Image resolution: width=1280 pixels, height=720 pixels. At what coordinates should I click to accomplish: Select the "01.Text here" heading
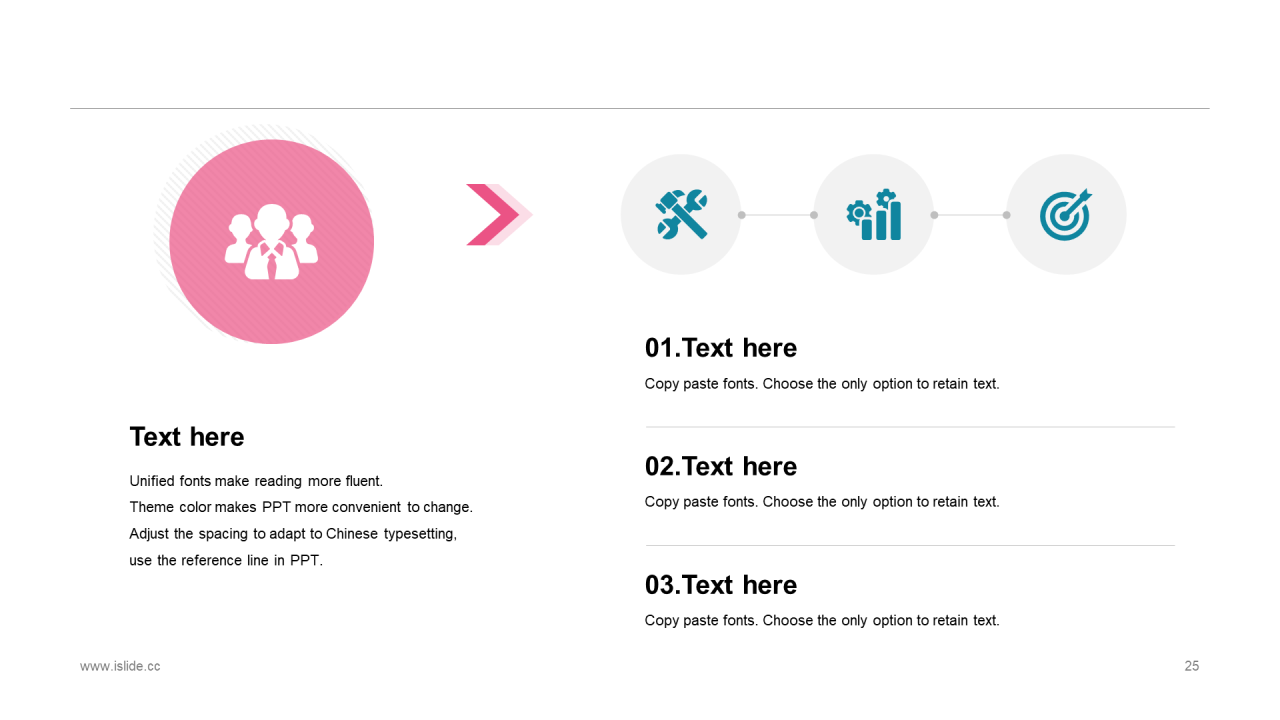(x=721, y=348)
